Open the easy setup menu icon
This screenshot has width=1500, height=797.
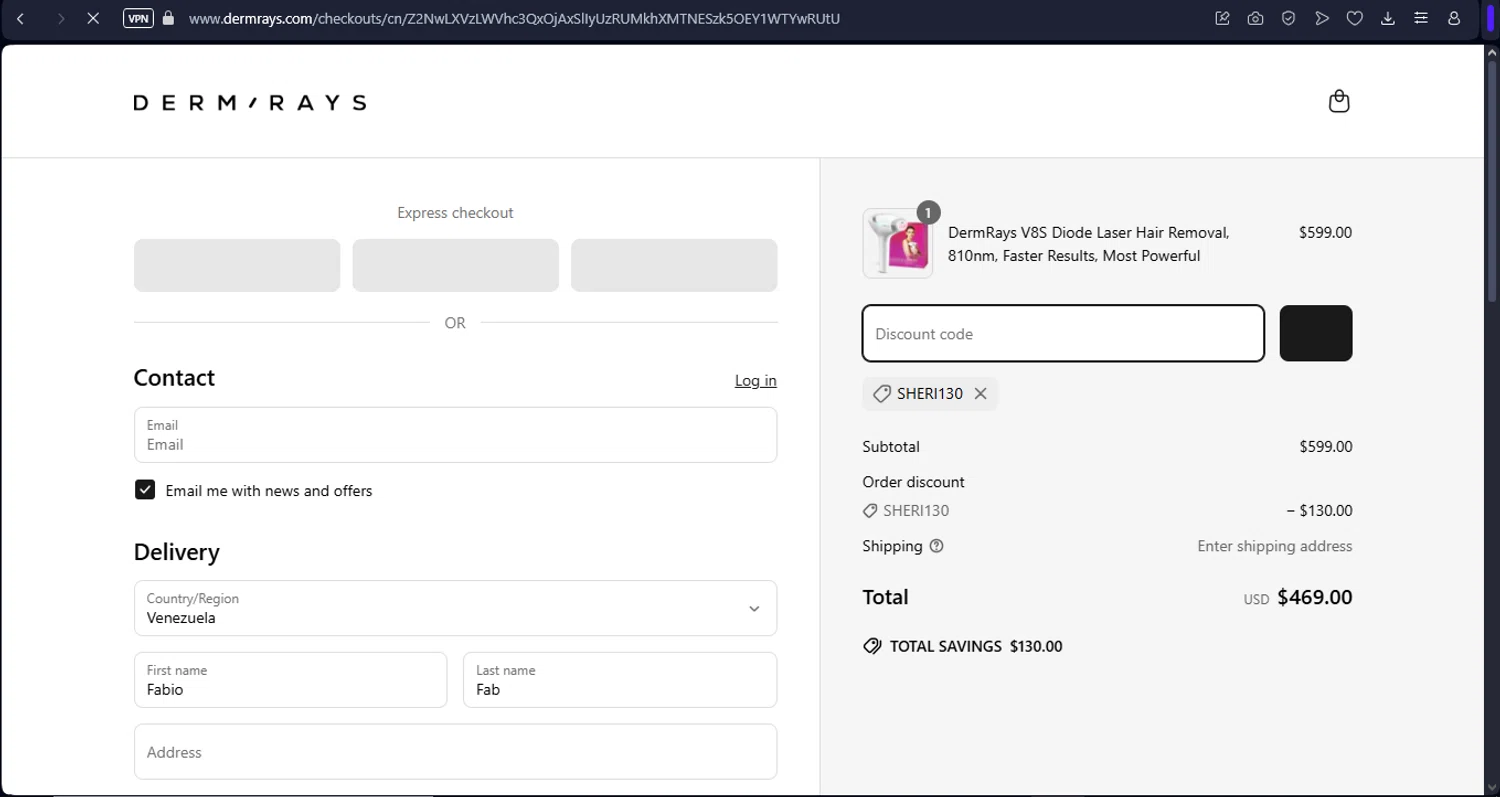pyautogui.click(x=1421, y=18)
